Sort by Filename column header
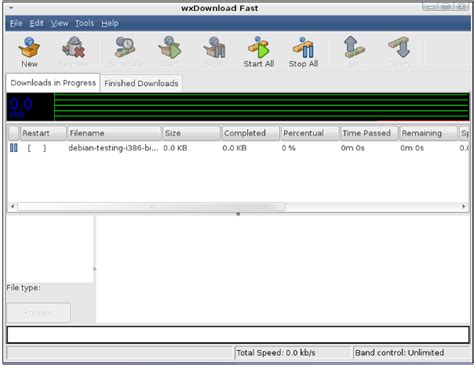Image resolution: width=474 pixels, height=365 pixels. 114,133
